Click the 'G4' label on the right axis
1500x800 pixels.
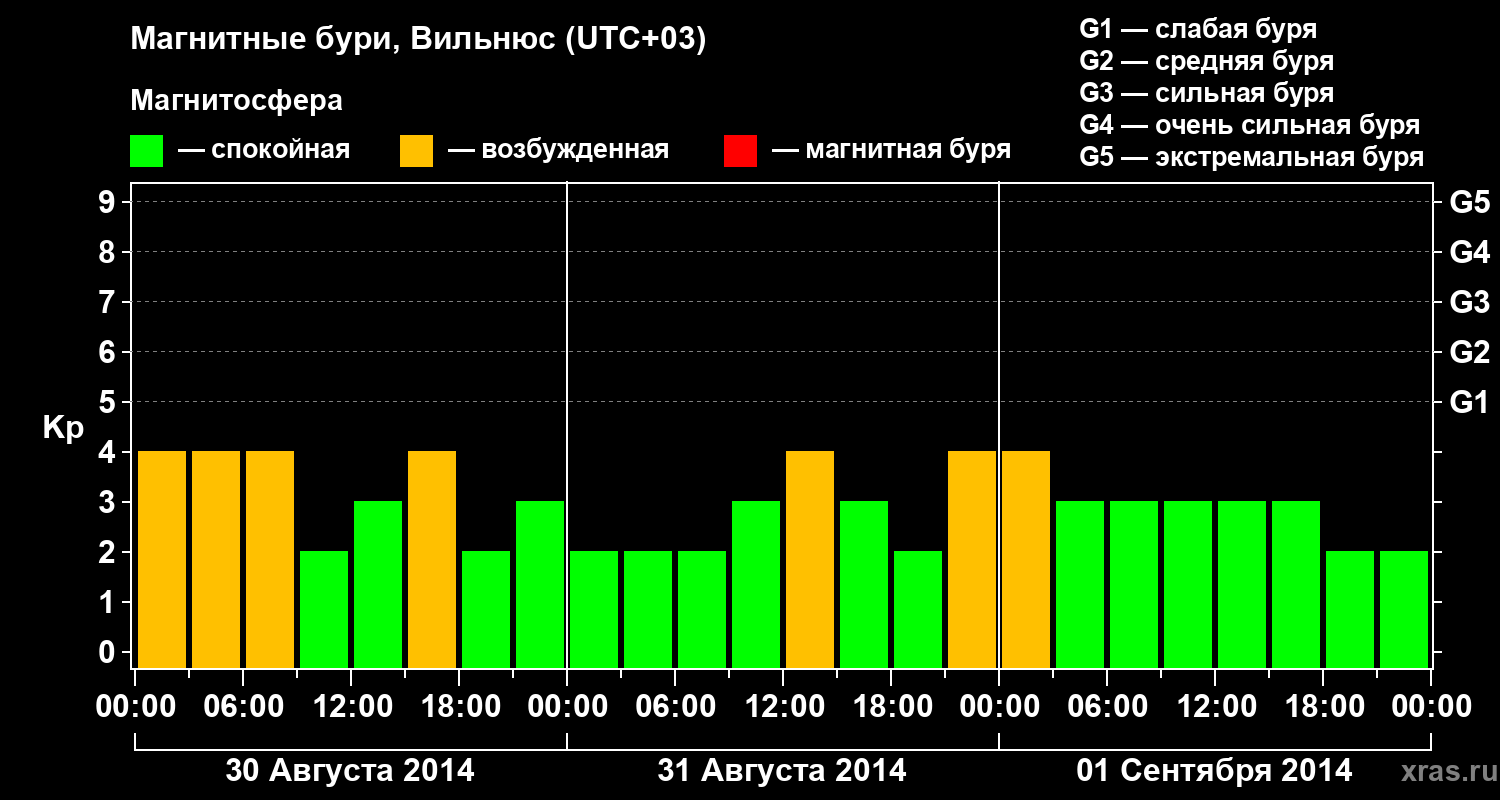coord(1469,252)
